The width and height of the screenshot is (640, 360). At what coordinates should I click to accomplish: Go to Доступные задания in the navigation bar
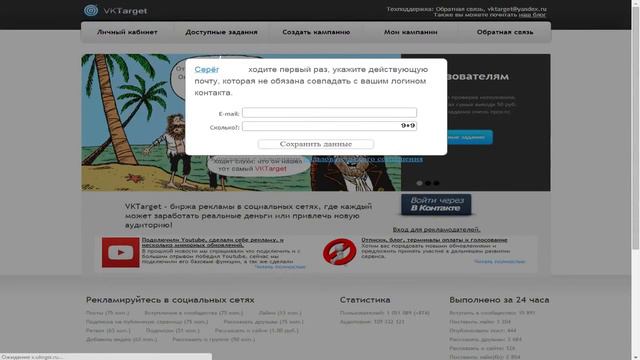click(x=221, y=32)
